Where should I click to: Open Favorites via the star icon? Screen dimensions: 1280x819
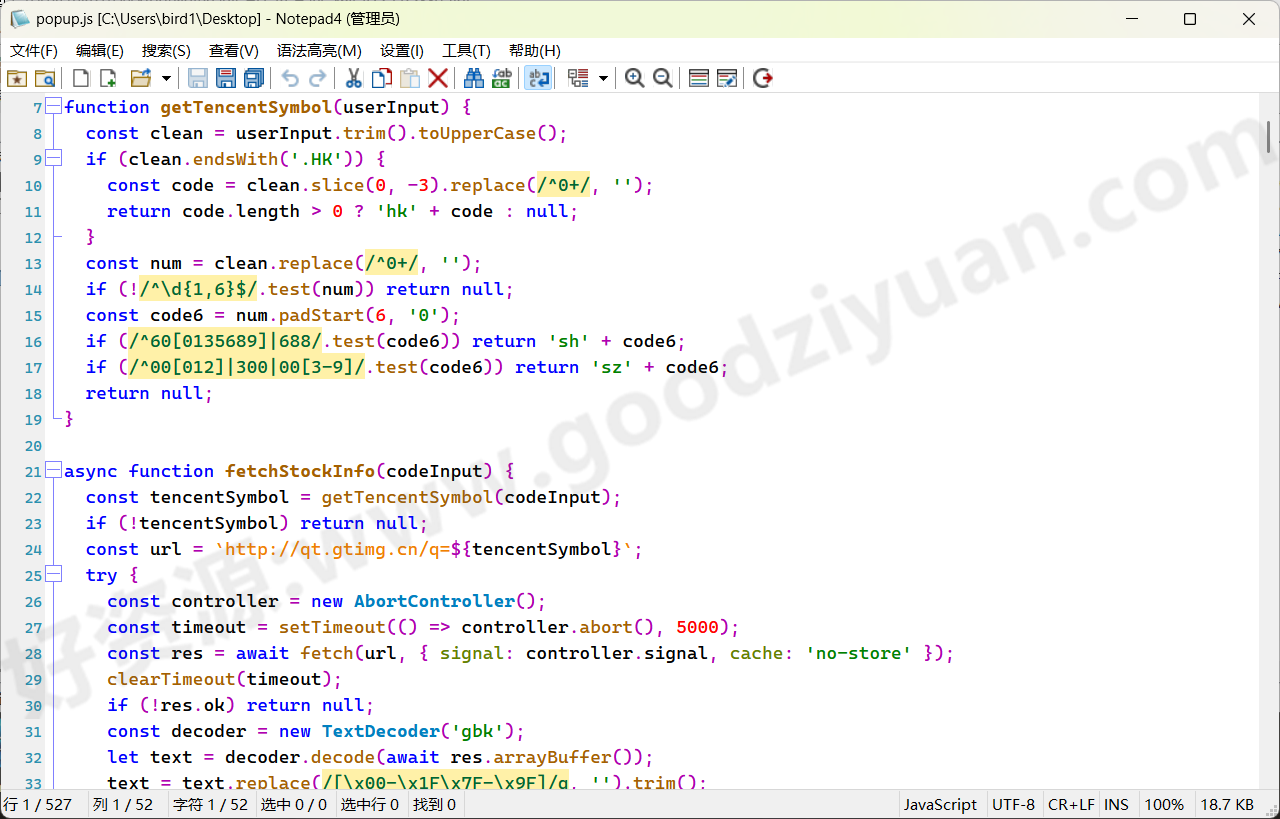[x=17, y=78]
